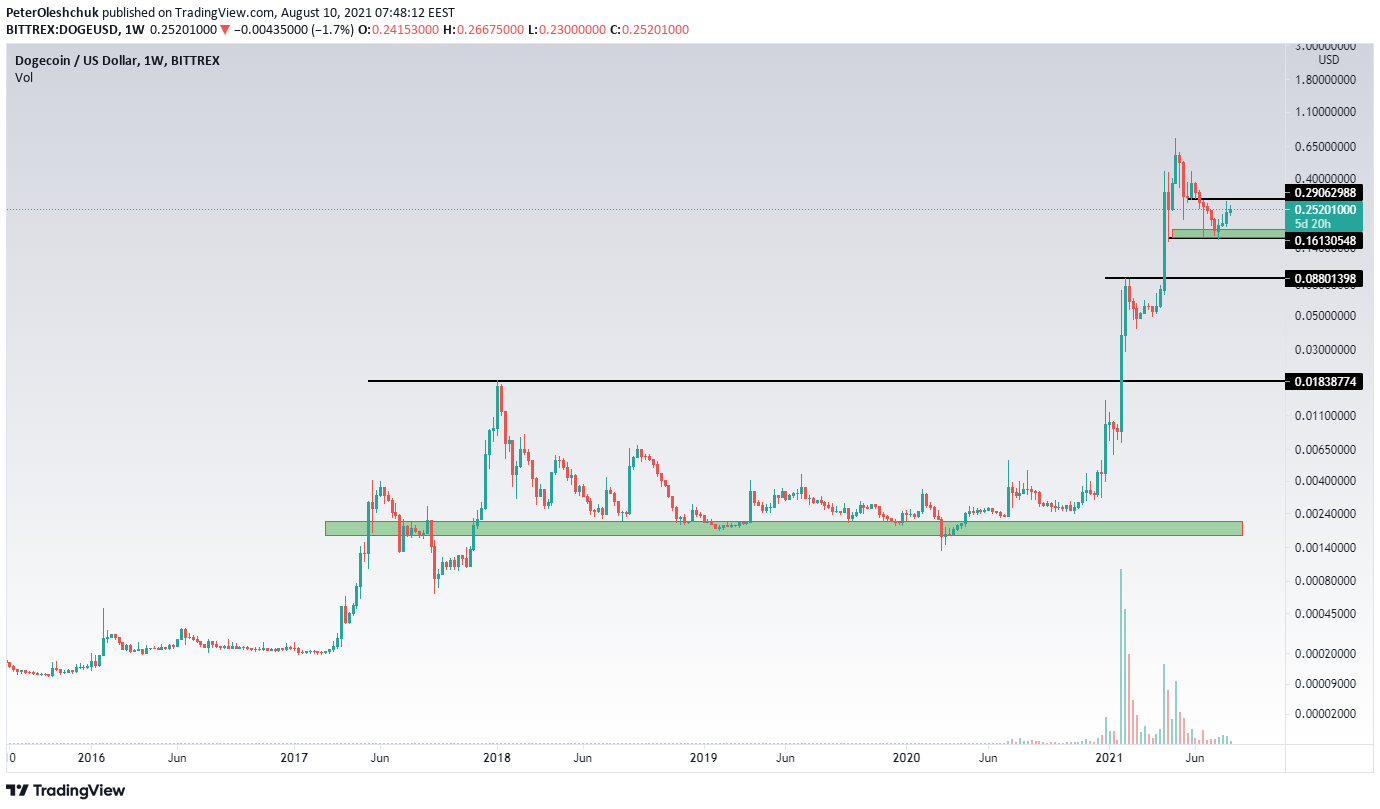This screenshot has height=809, width=1380.
Task: Click the 2021 label on time axis
Action: (1111, 759)
